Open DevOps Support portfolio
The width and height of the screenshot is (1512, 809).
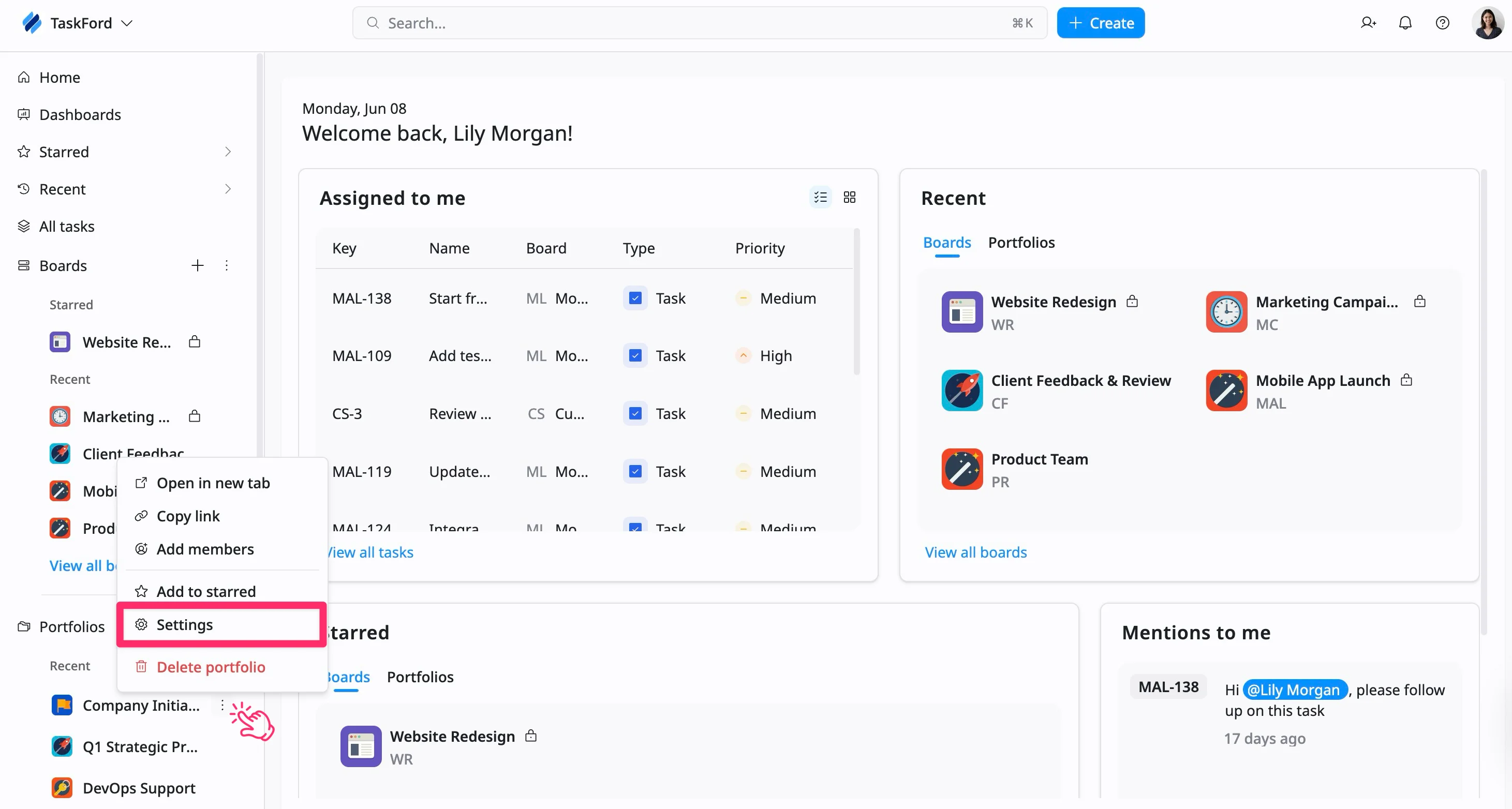[139, 788]
